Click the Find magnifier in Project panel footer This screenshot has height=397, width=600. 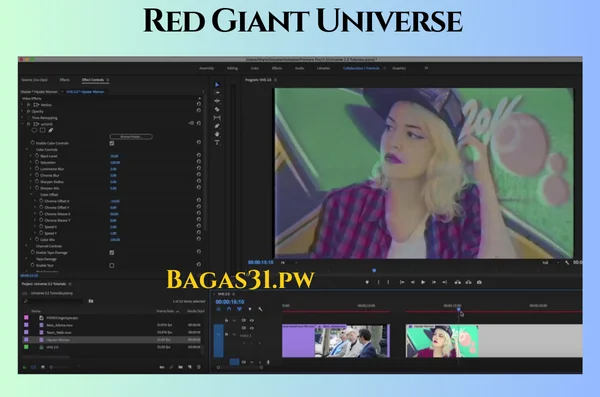[x=171, y=367]
